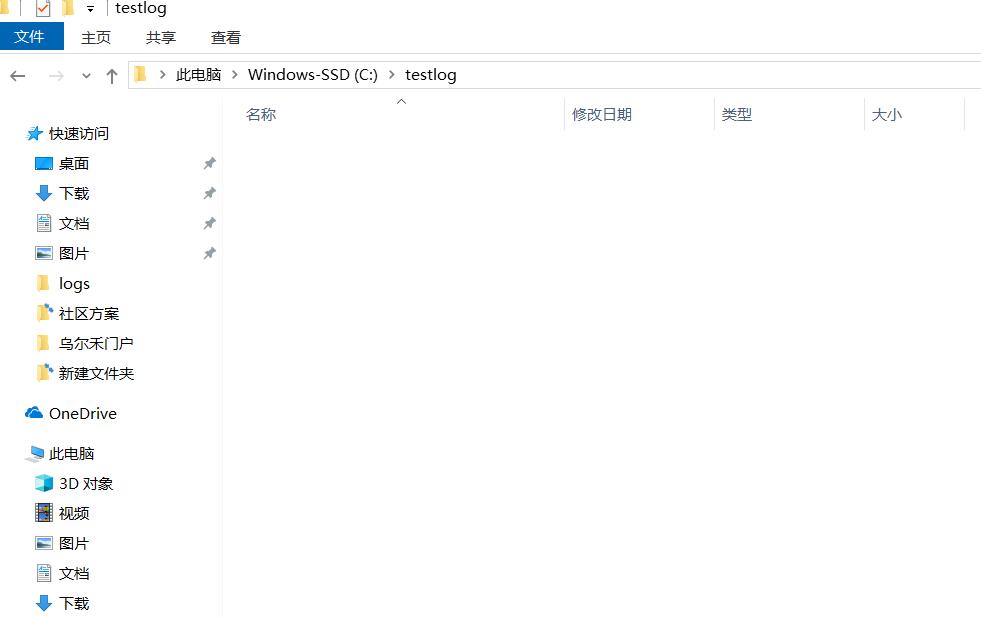Screen dimensions: 981x618
Task: Open the 乌尔禾门户 folder
Action: (96, 343)
